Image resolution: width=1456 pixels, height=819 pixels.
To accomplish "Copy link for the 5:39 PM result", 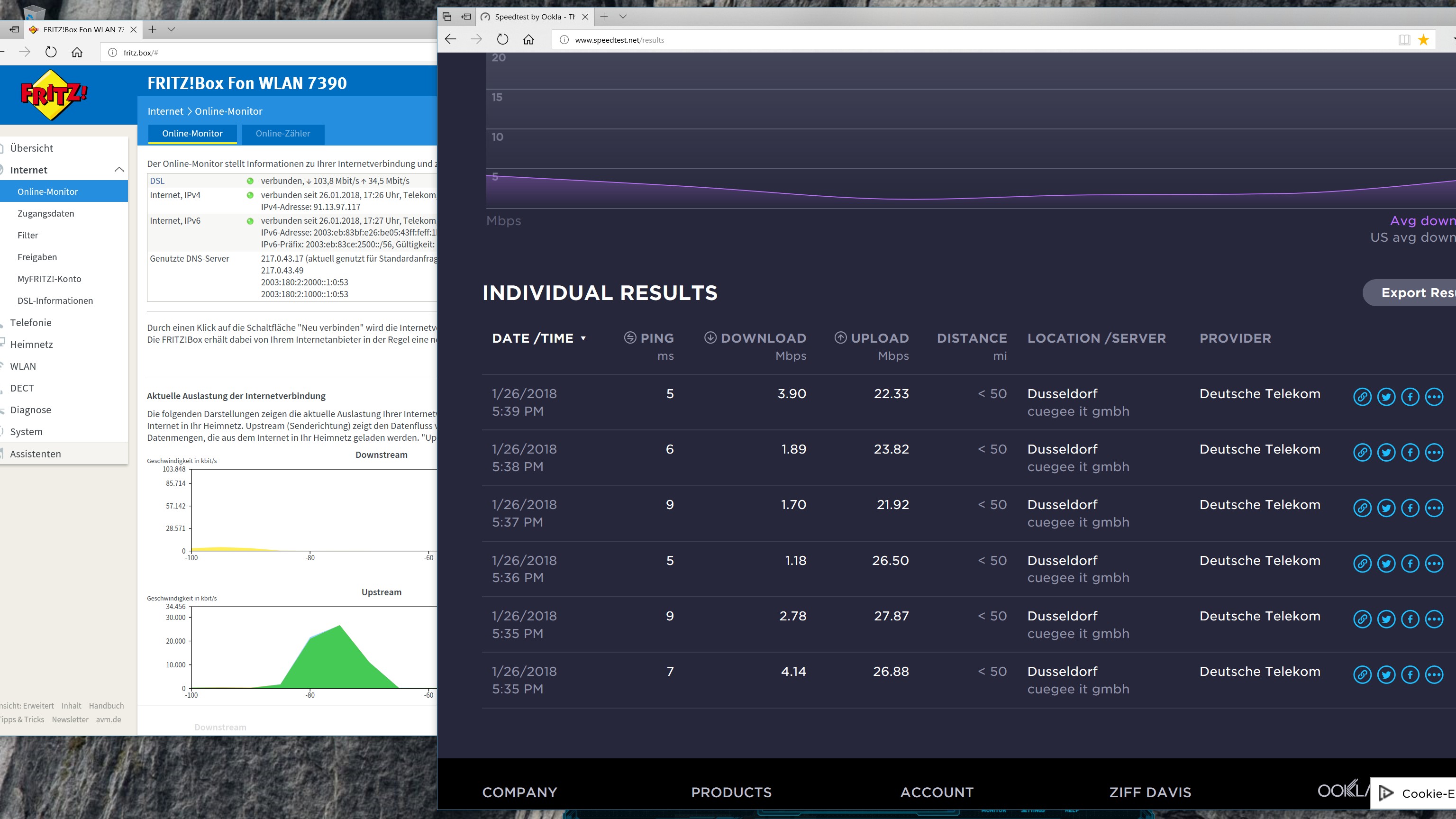I will (1362, 397).
